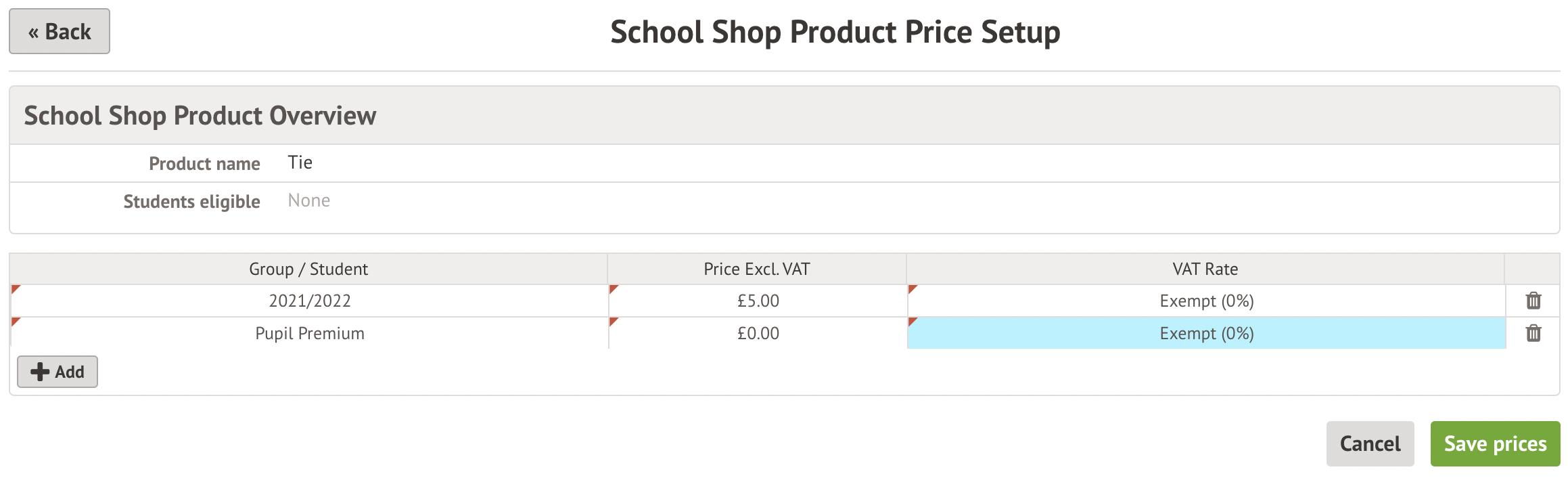
Task: Select the 2021/2022 group cell
Action: coord(309,301)
